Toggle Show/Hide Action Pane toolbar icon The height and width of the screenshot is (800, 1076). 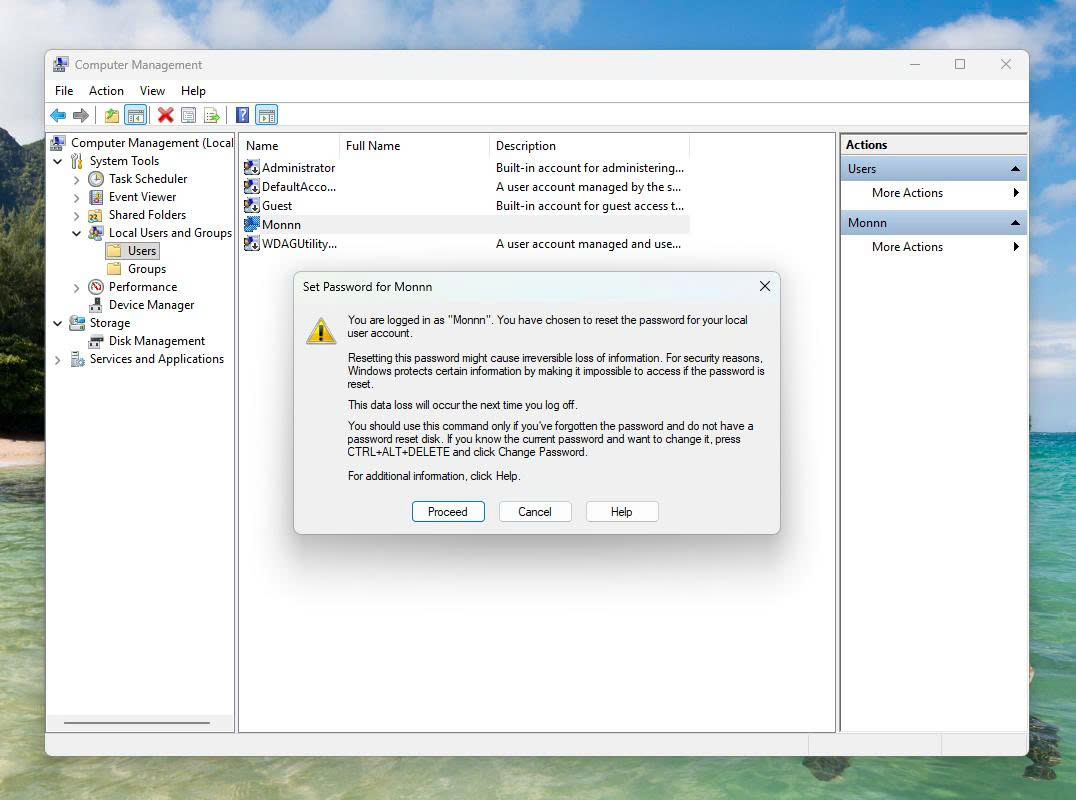pos(266,115)
